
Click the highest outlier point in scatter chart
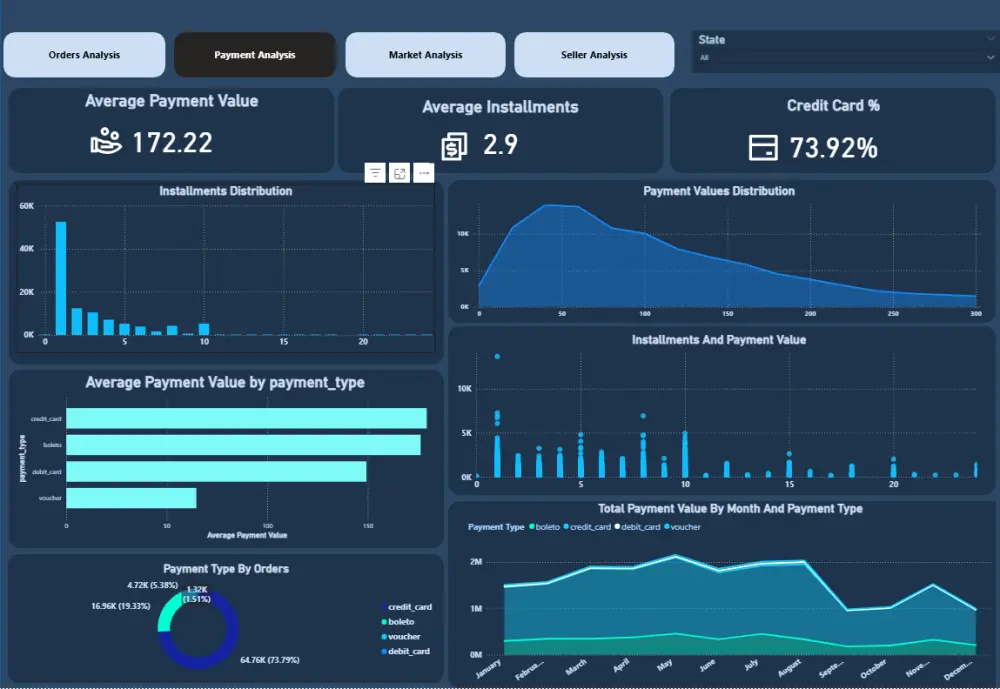(x=497, y=357)
